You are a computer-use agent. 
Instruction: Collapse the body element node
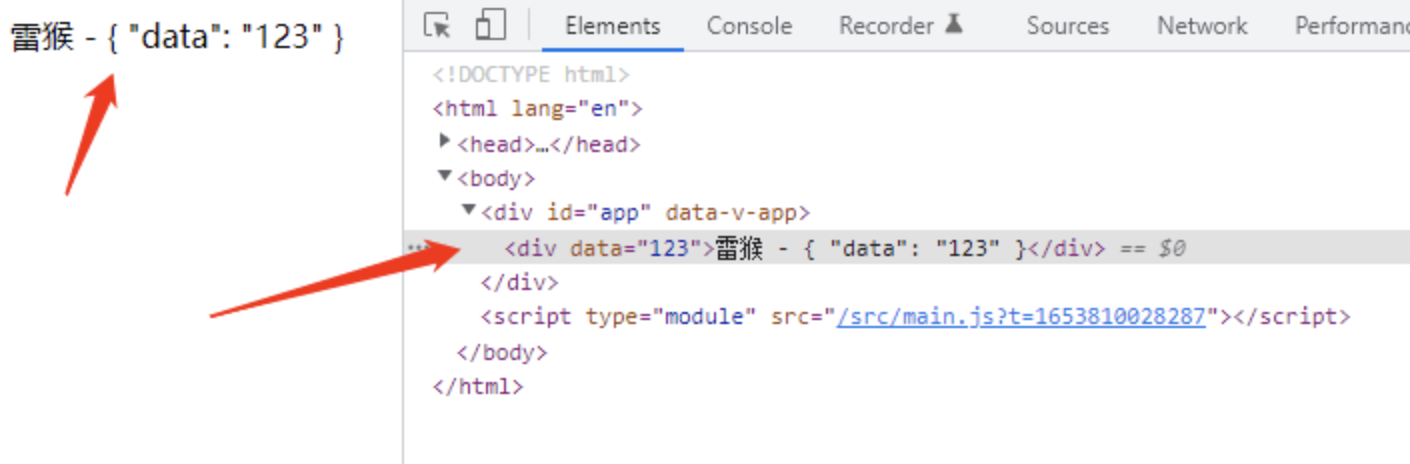[x=445, y=178]
